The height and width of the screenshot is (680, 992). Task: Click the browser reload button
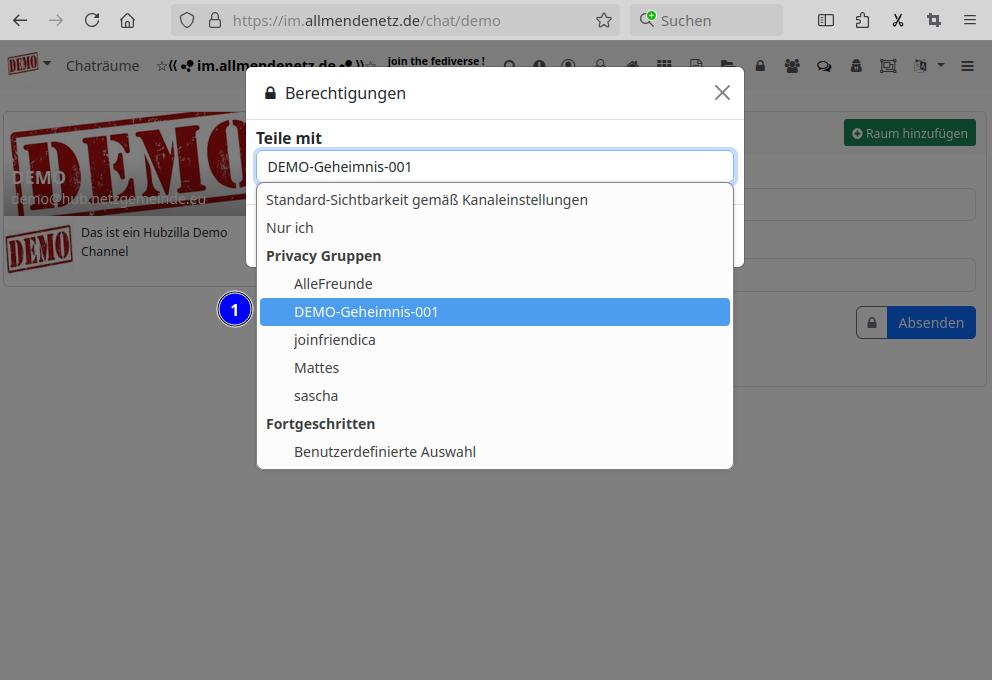click(x=92, y=20)
